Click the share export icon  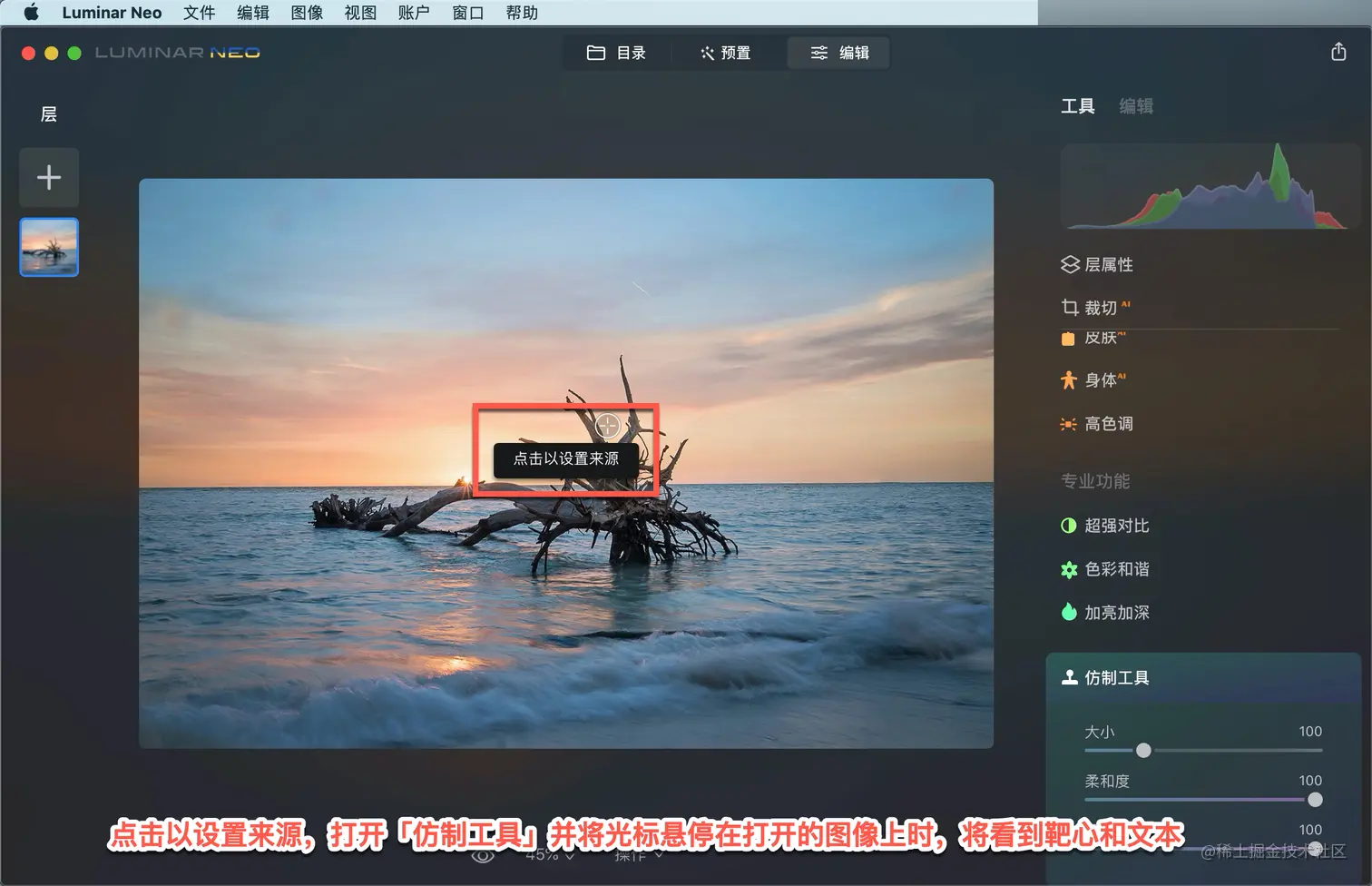pyautogui.click(x=1338, y=52)
